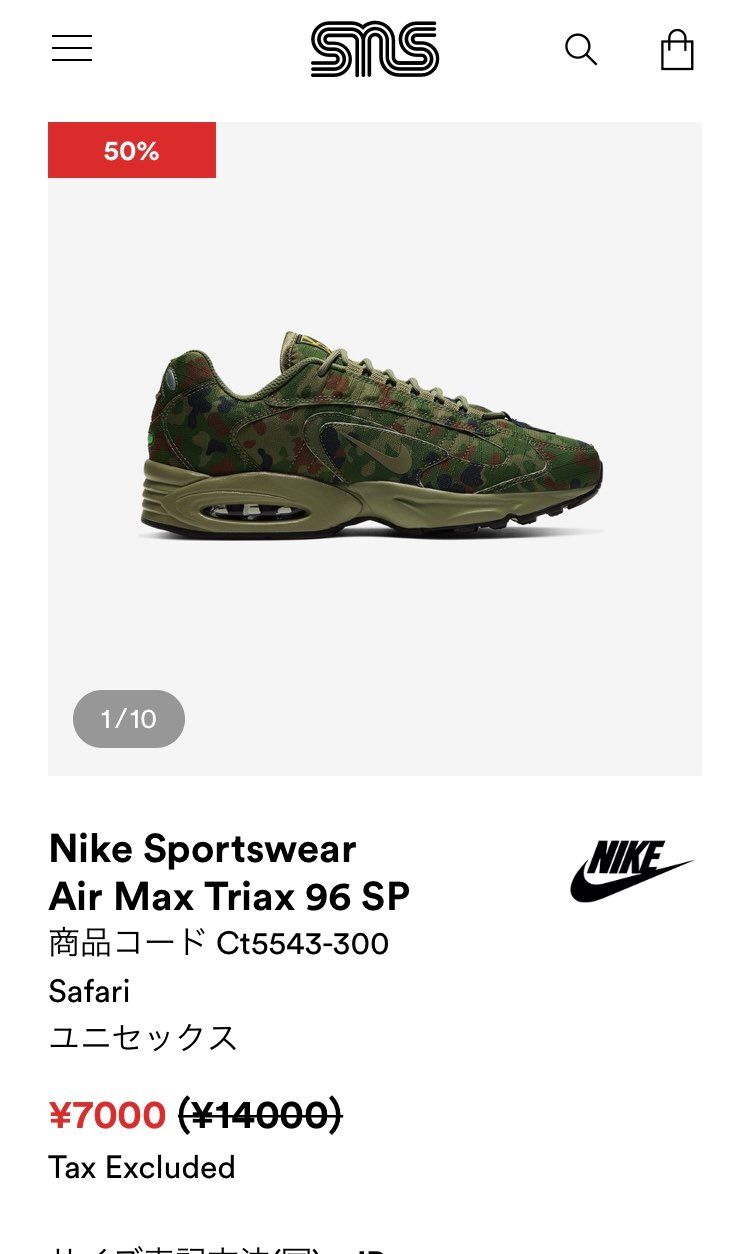Image resolution: width=750 pixels, height=1254 pixels.
Task: Tap the red ¥7000 sale price
Action: pos(107,1114)
